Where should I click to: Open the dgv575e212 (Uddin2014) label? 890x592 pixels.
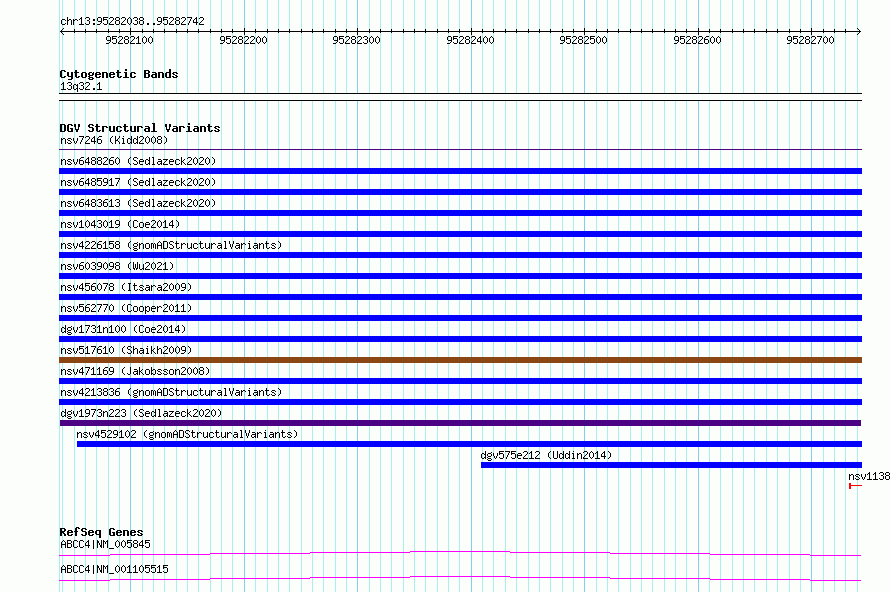coord(546,455)
